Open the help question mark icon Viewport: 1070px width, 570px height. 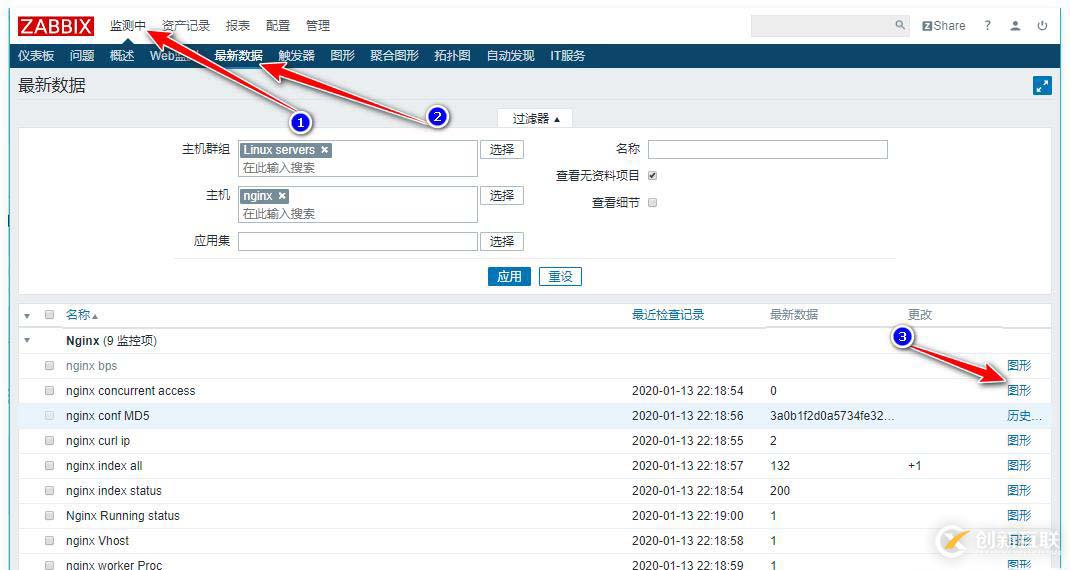point(987,25)
